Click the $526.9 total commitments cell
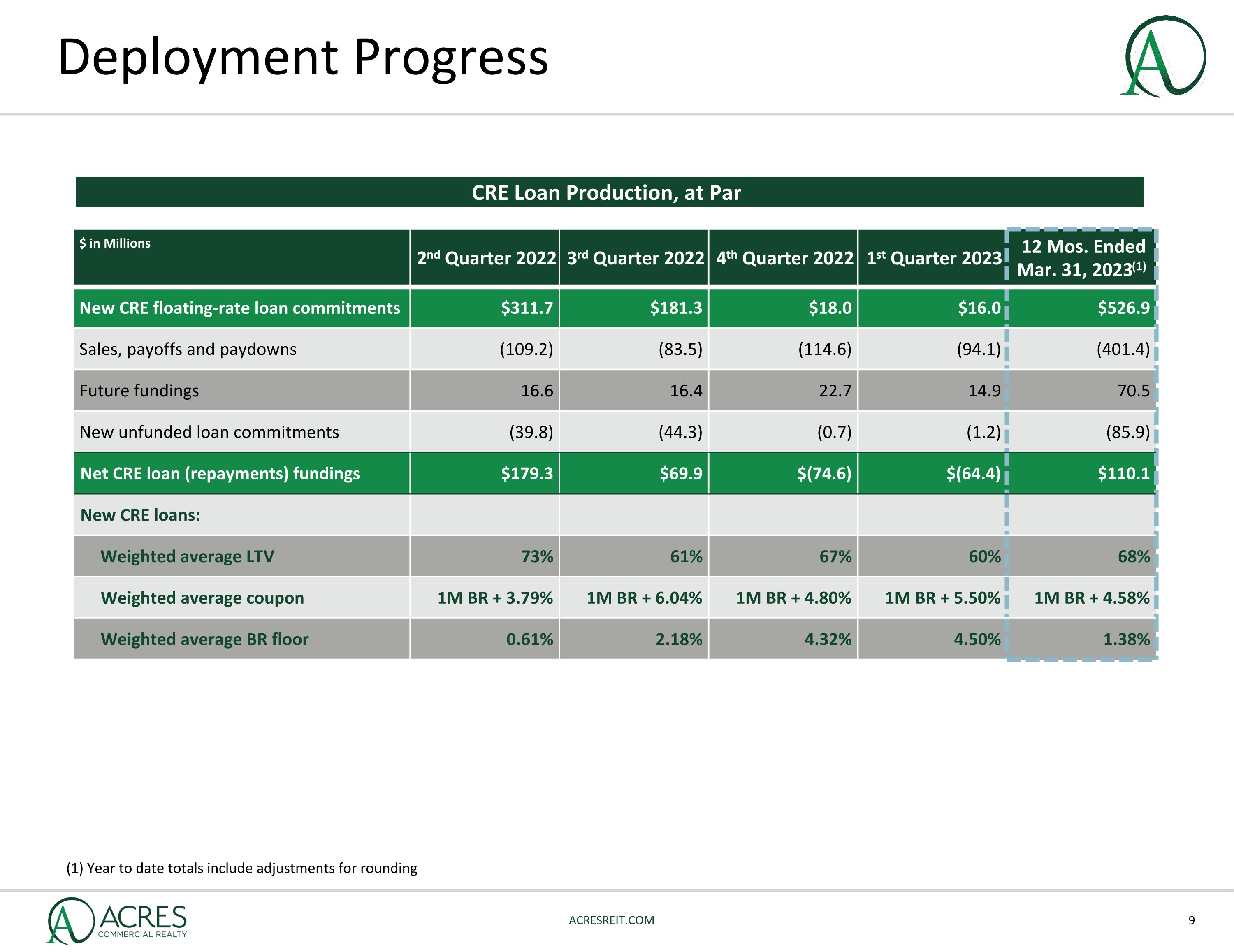 pos(1123,308)
